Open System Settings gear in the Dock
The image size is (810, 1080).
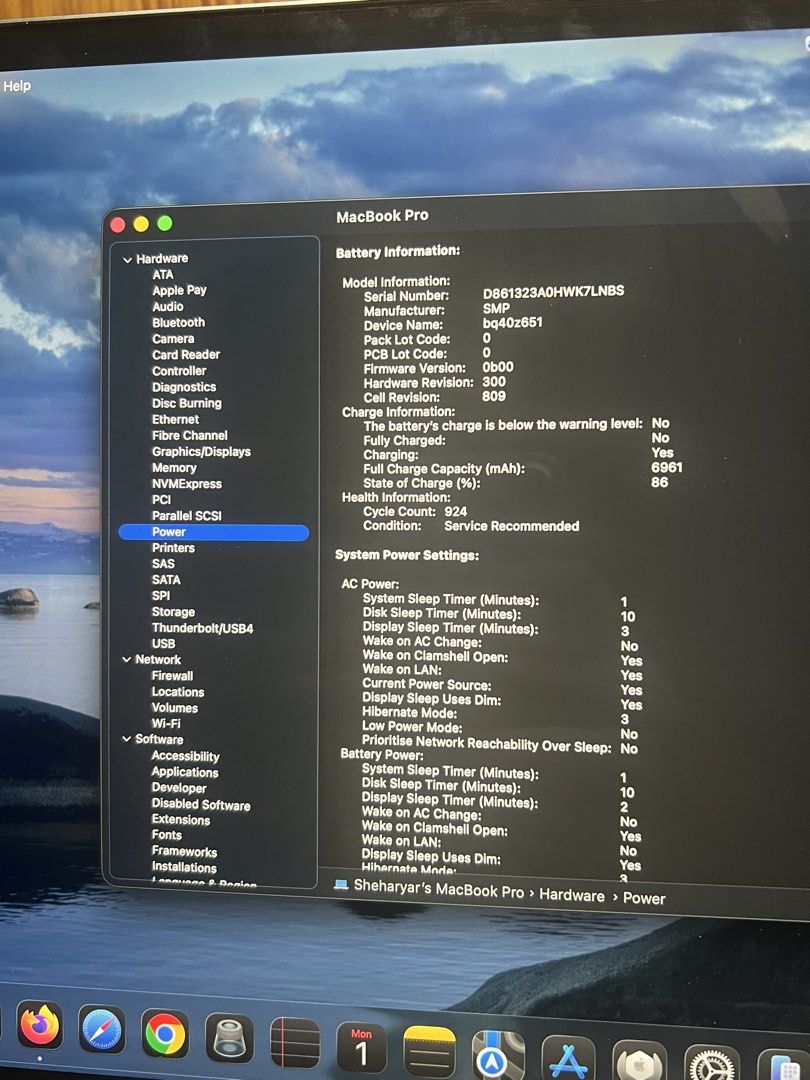pyautogui.click(x=712, y=1064)
